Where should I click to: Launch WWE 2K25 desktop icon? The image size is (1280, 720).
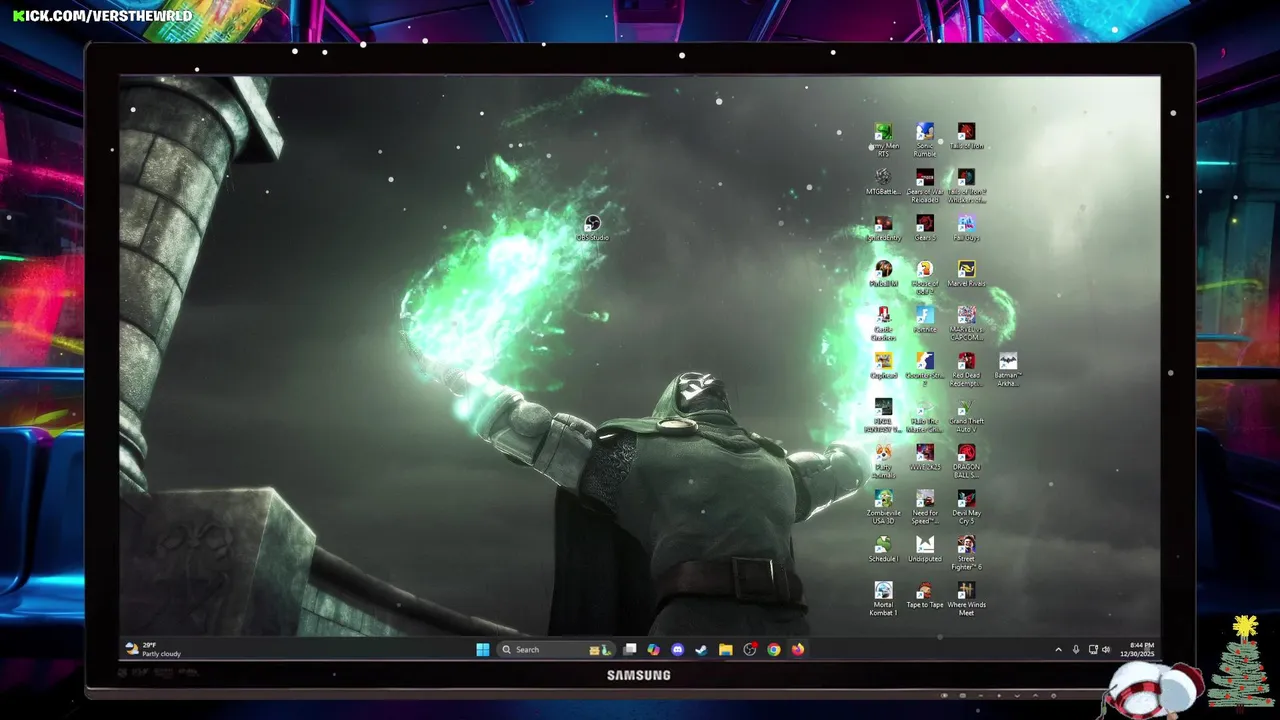point(925,457)
